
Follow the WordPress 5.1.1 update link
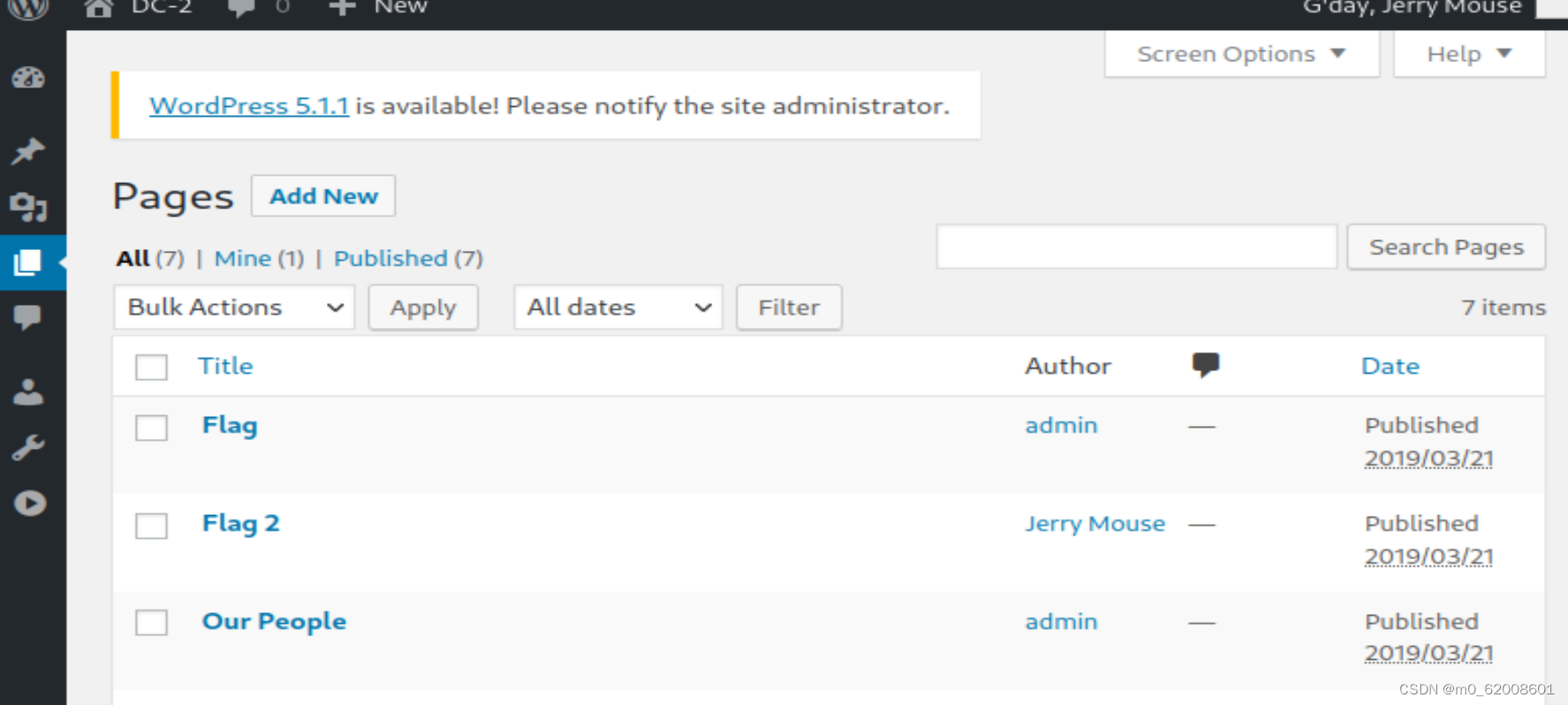pyautogui.click(x=249, y=106)
